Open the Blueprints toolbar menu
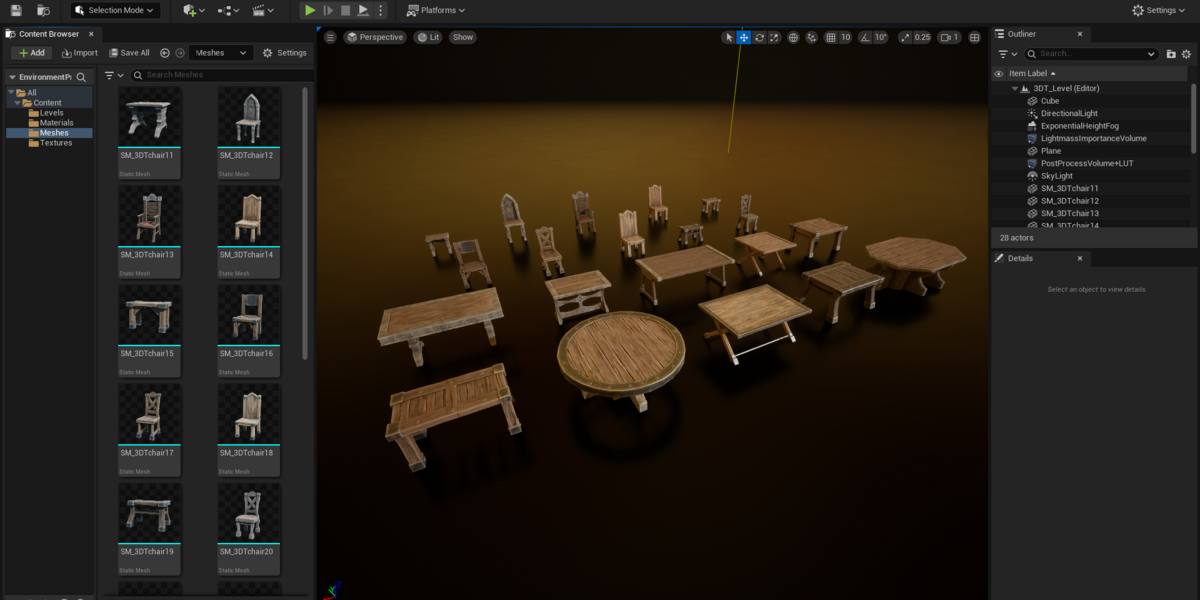This screenshot has width=1200, height=600. [x=228, y=10]
